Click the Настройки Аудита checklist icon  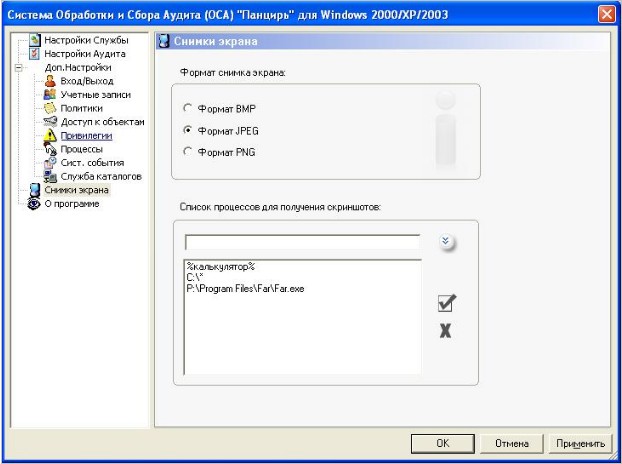tap(35, 54)
